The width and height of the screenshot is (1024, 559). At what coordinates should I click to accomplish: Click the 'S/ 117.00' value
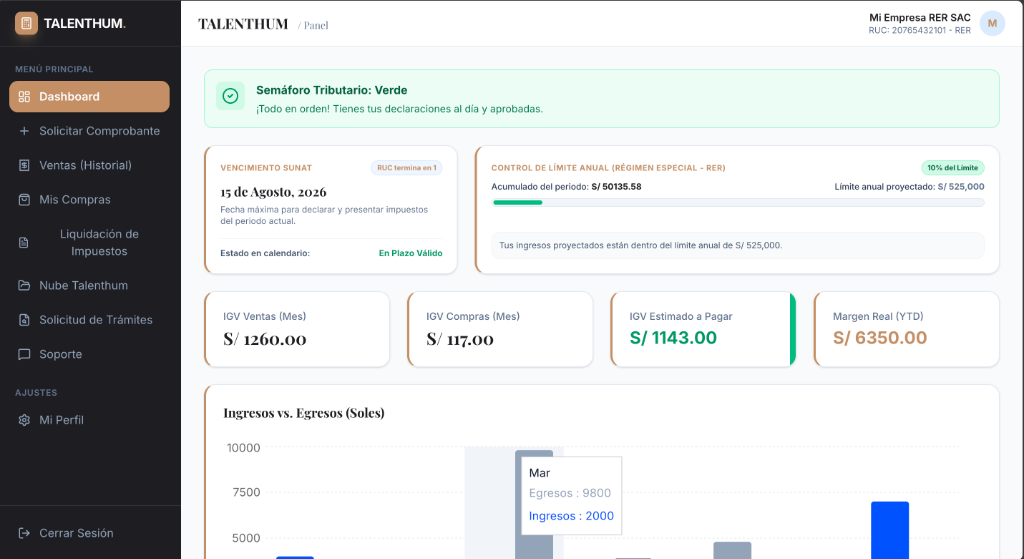460,339
